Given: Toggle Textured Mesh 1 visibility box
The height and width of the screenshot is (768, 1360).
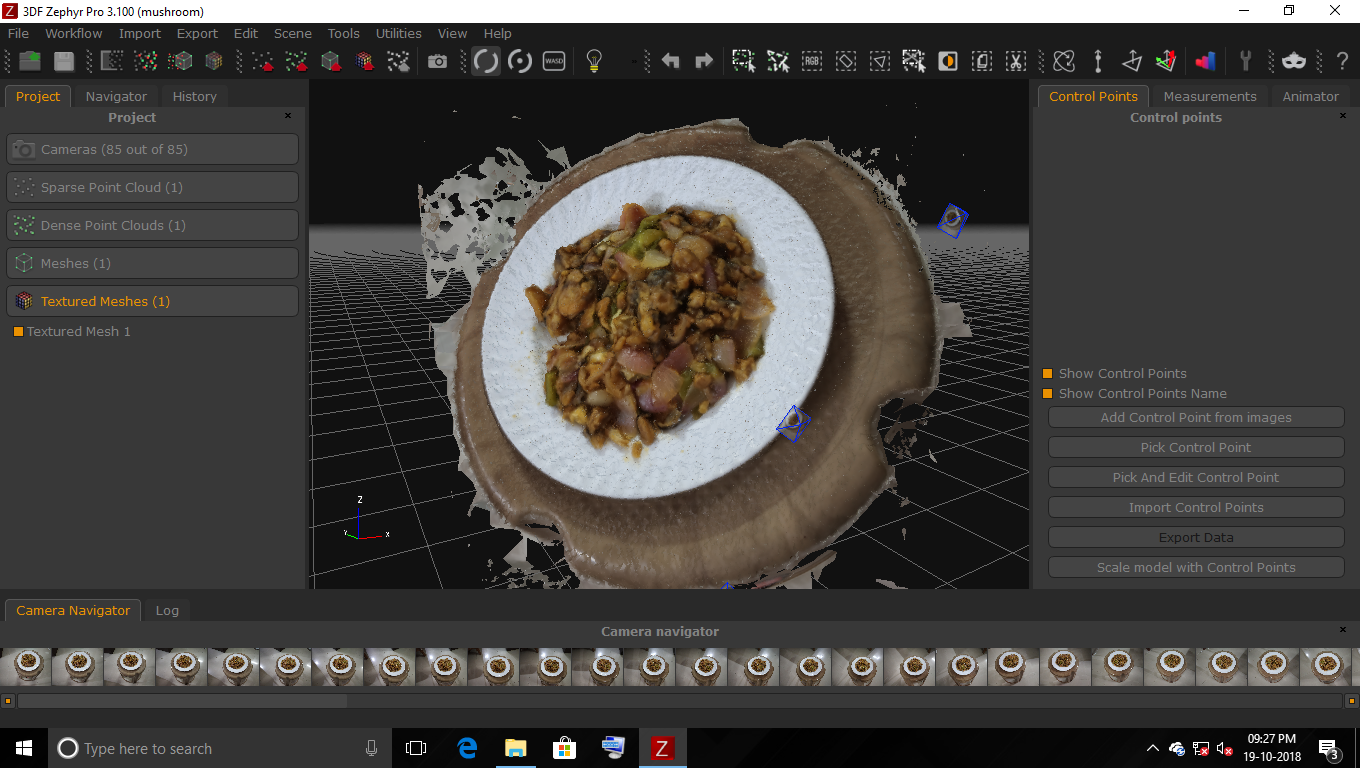Looking at the screenshot, I should tap(18, 332).
